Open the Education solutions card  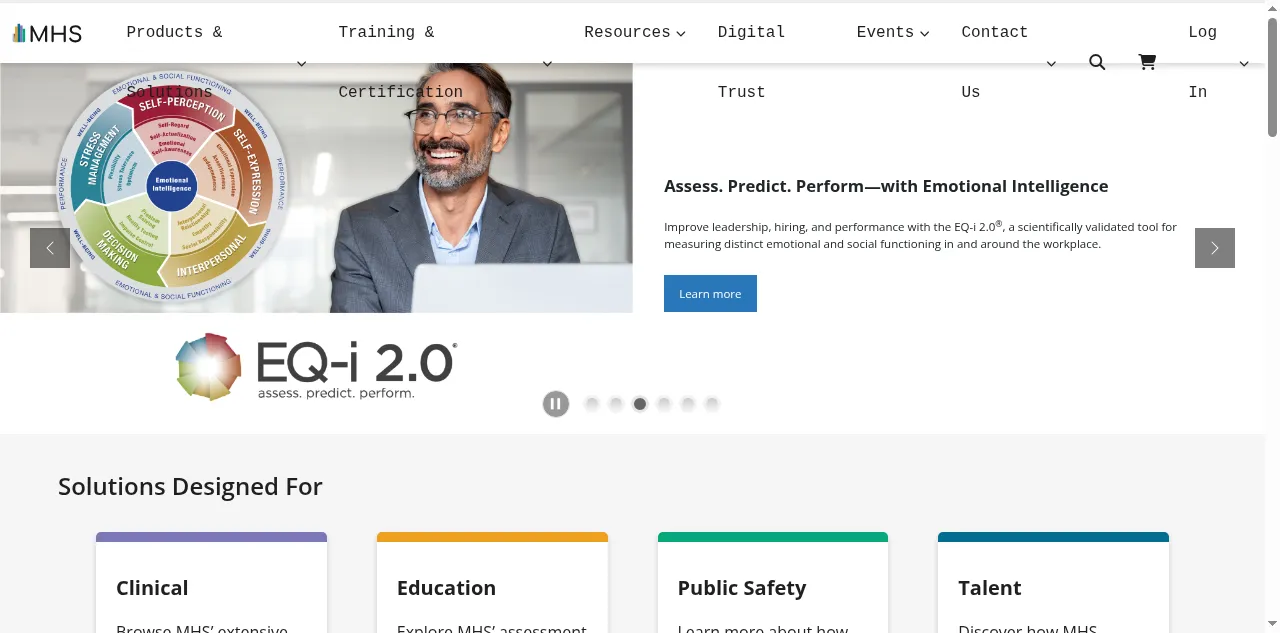click(492, 583)
